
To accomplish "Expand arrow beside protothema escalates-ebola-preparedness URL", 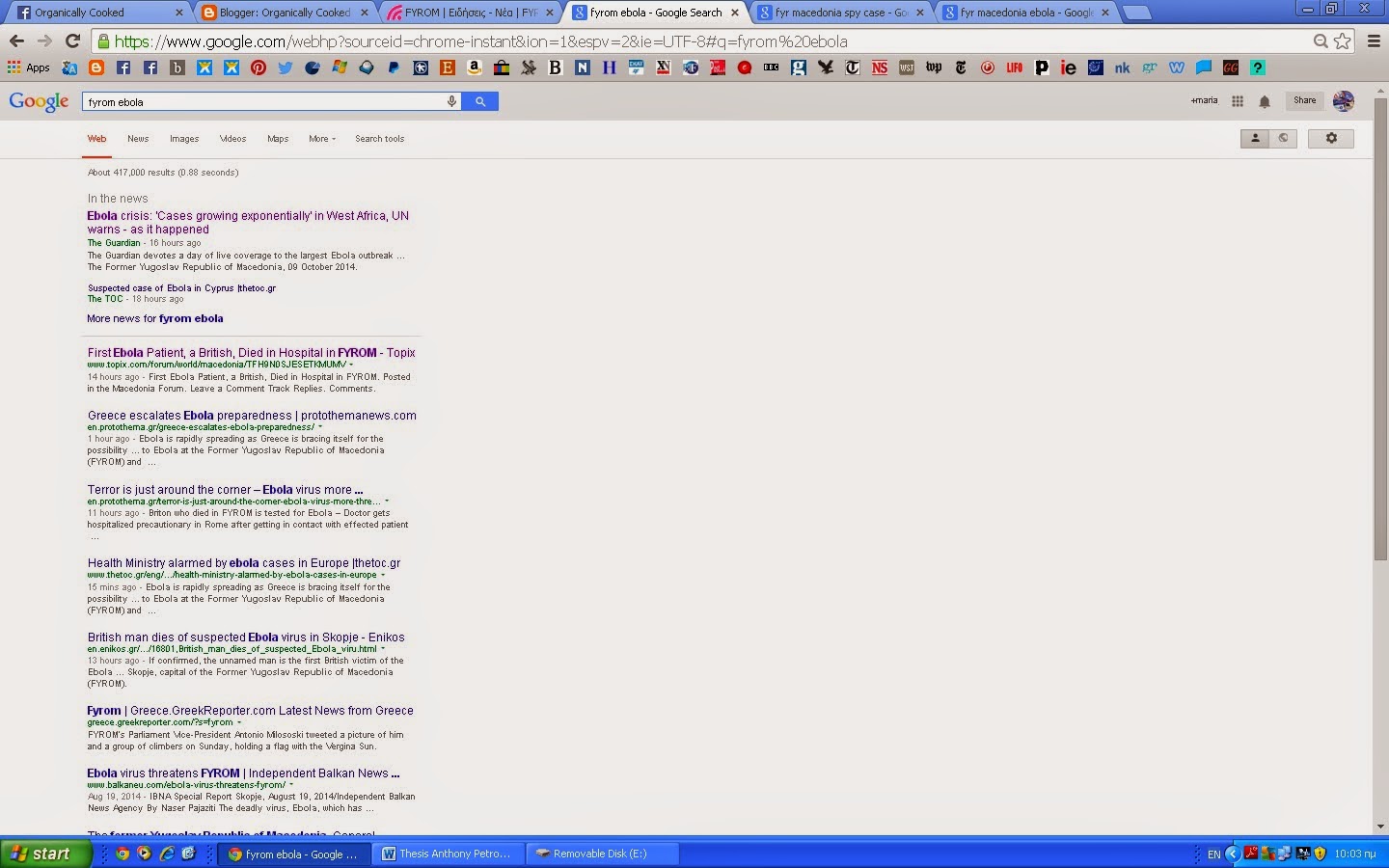I will (x=320, y=427).
